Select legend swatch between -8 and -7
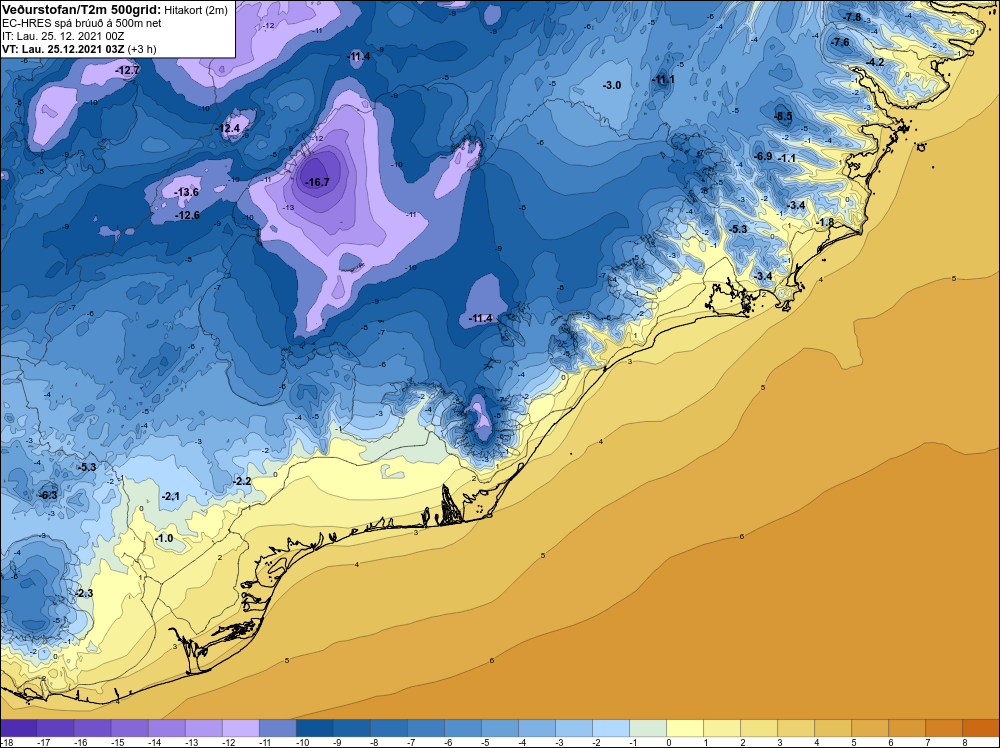 pos(388,728)
